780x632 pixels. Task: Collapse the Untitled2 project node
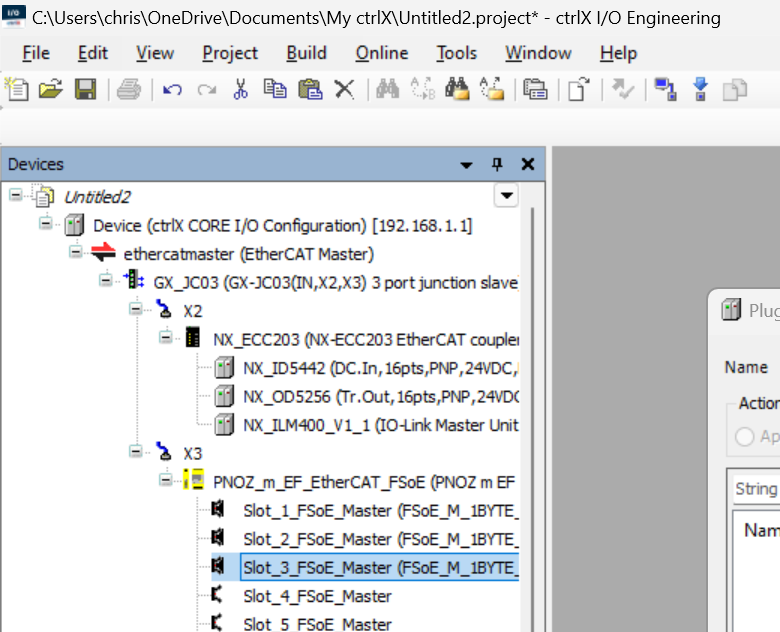point(16,195)
